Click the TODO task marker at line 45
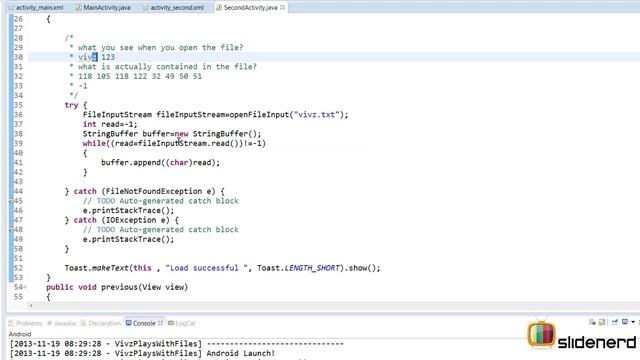 click(x=11, y=201)
